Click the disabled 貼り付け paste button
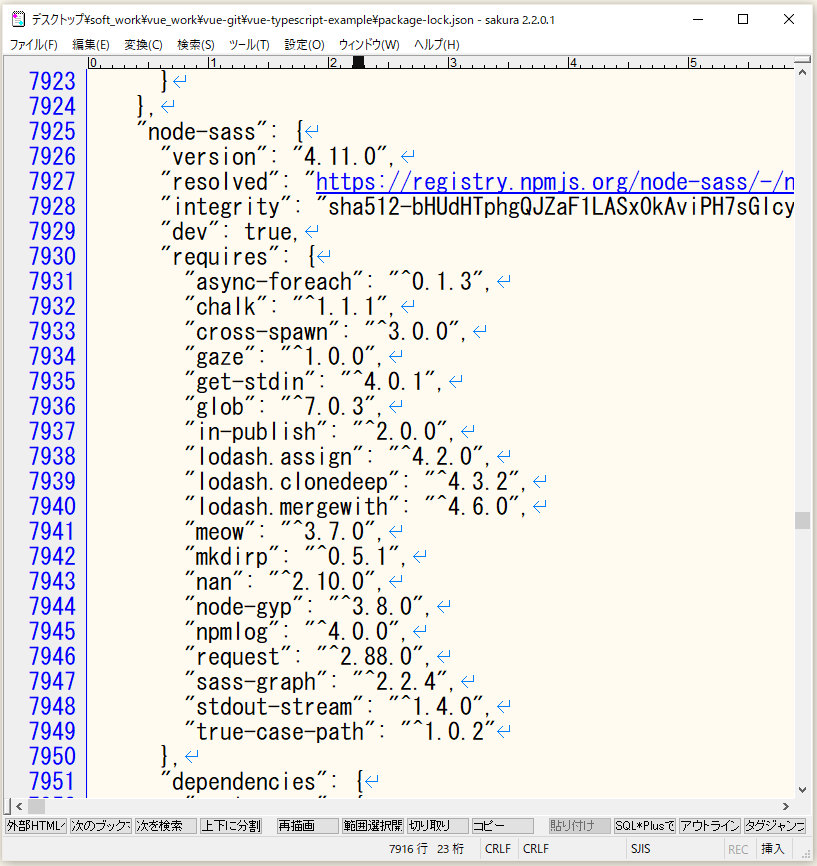817x866 pixels. point(579,826)
